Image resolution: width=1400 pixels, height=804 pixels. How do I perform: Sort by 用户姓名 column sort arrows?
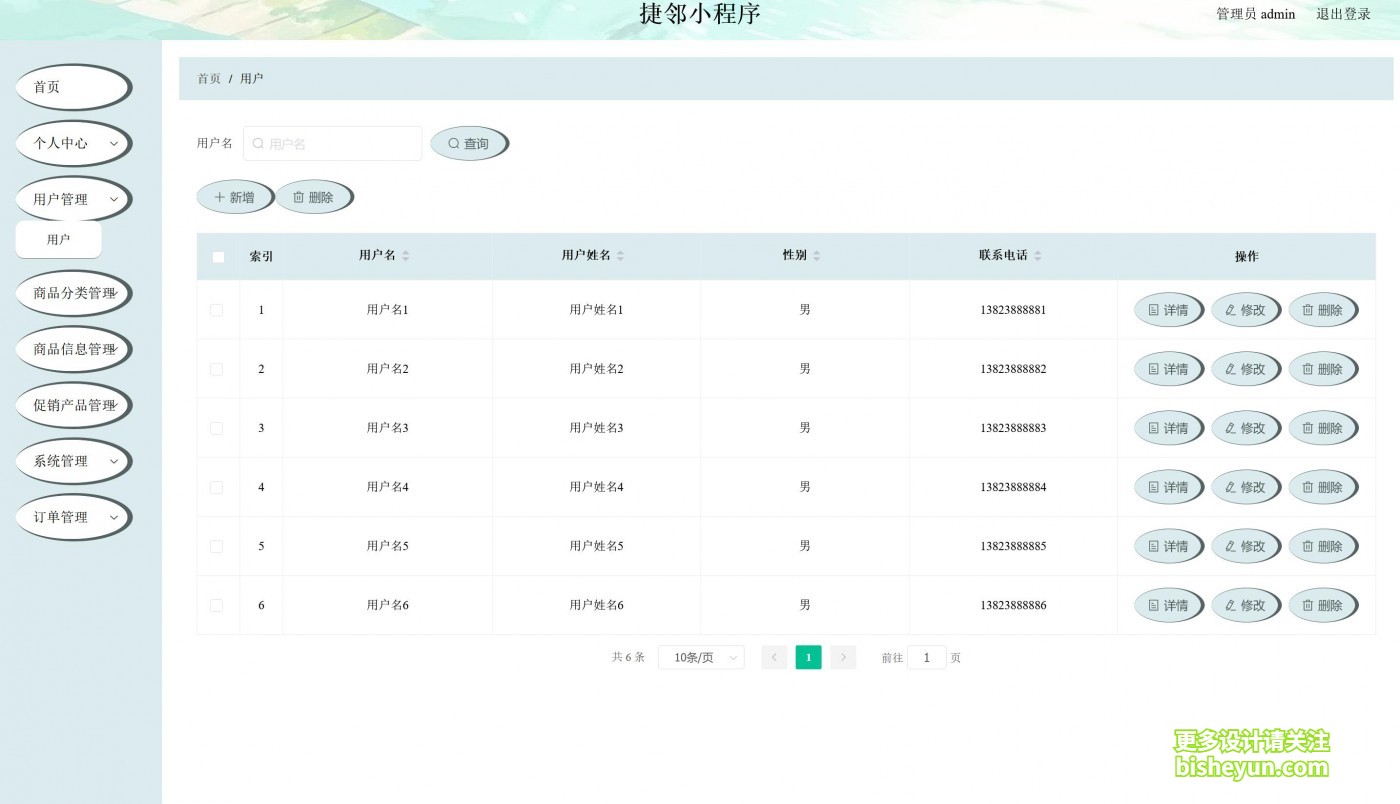pos(620,256)
